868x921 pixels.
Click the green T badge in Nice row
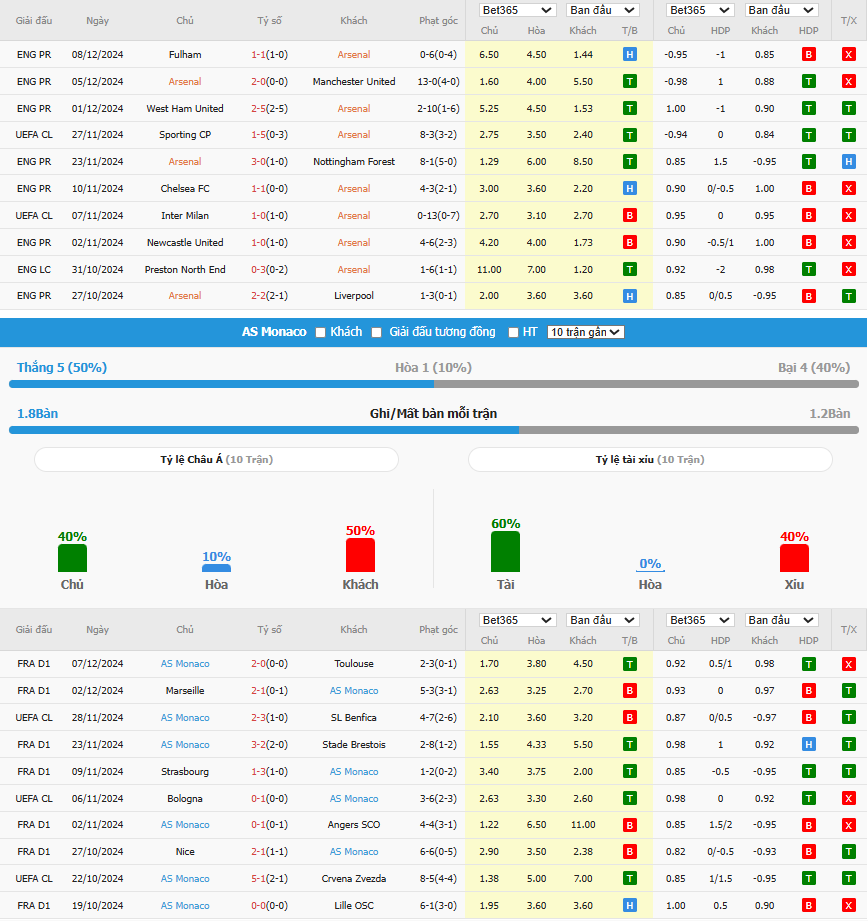pyautogui.click(x=849, y=852)
